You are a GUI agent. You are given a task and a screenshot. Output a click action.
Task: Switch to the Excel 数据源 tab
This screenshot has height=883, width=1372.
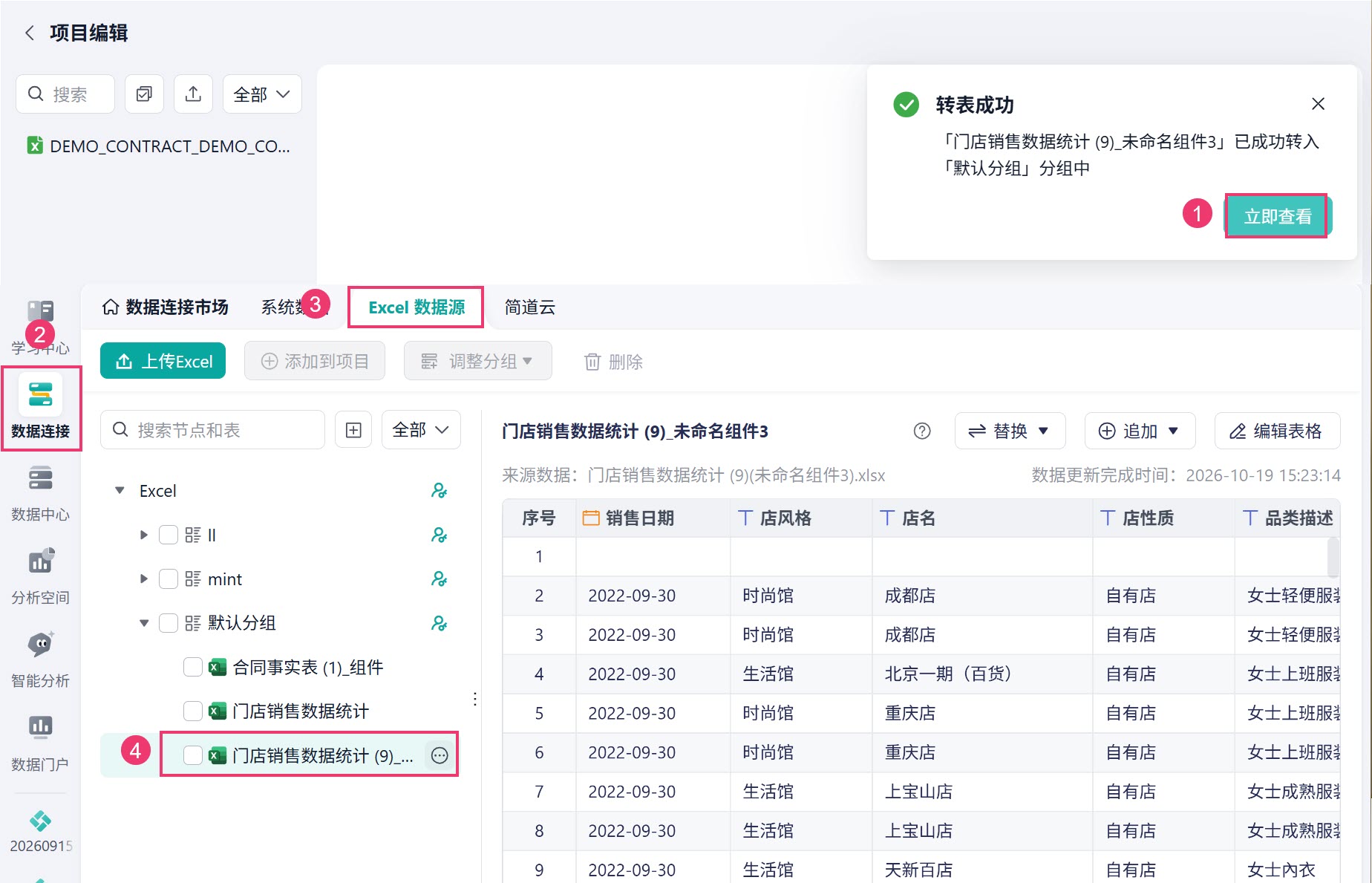coord(416,307)
